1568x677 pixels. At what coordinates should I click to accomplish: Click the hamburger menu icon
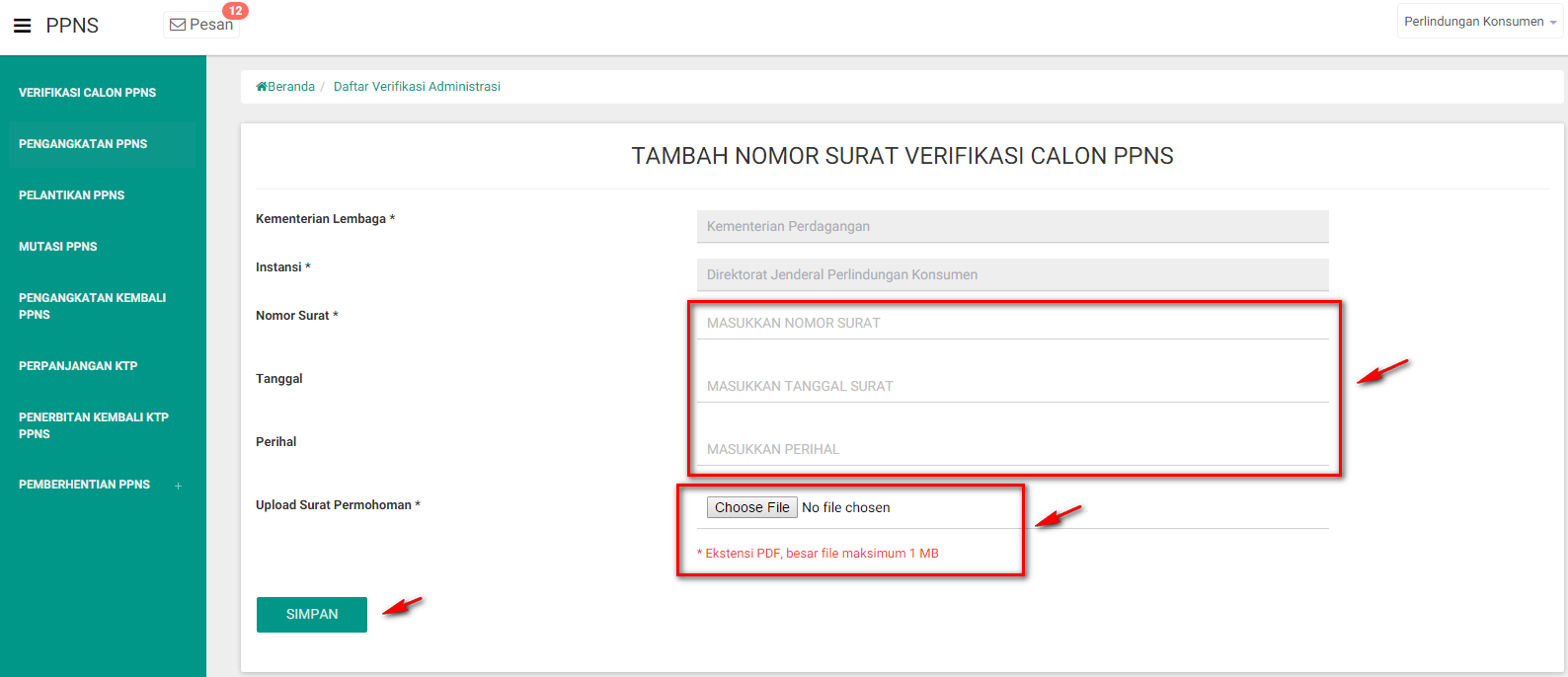(22, 26)
